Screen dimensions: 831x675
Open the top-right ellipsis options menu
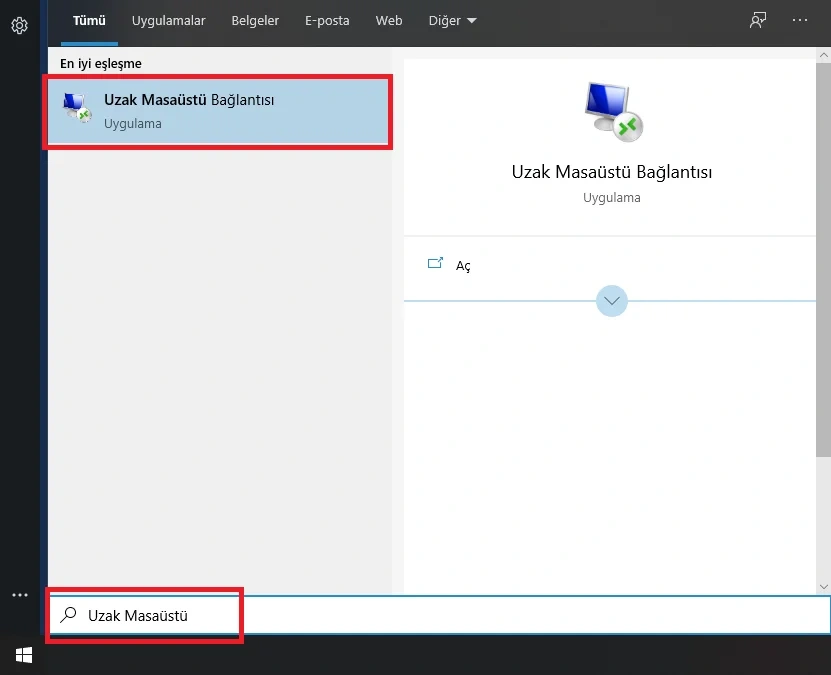799,20
